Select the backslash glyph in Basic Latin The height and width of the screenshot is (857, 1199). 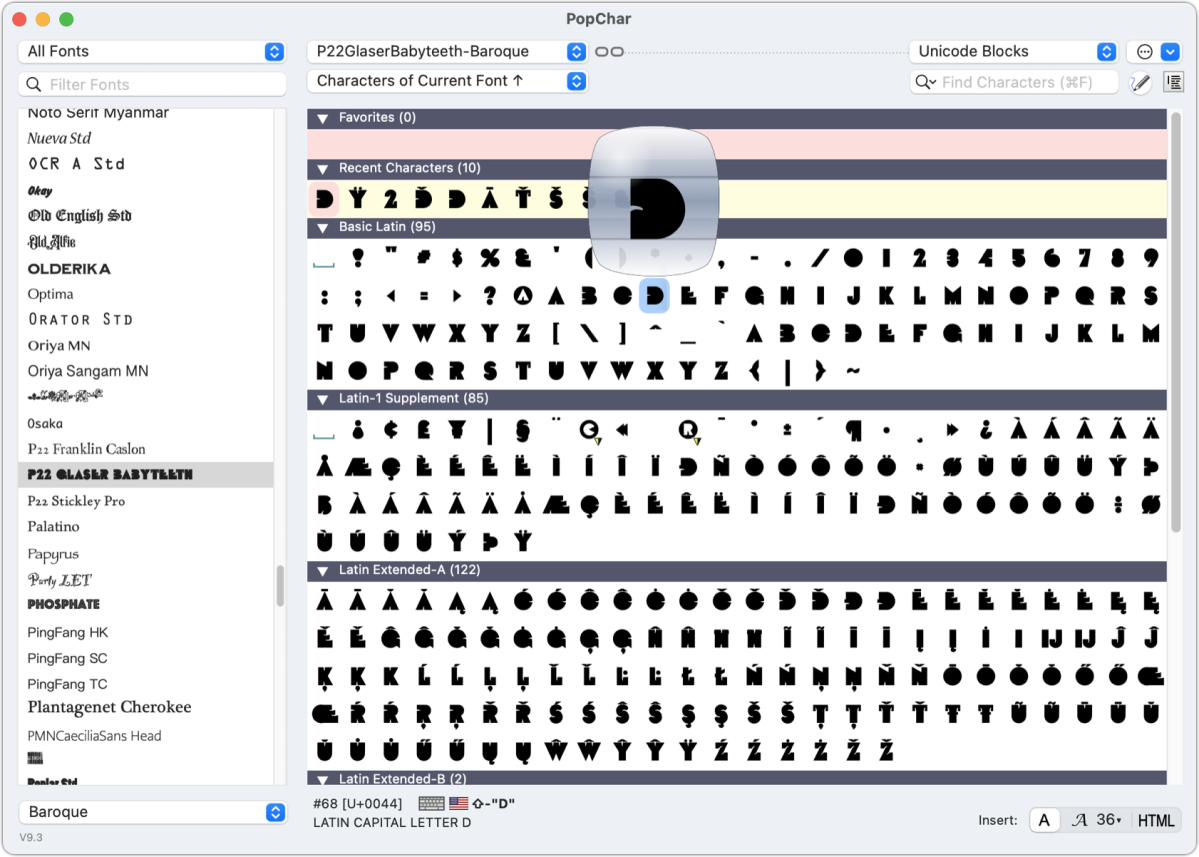click(x=589, y=333)
